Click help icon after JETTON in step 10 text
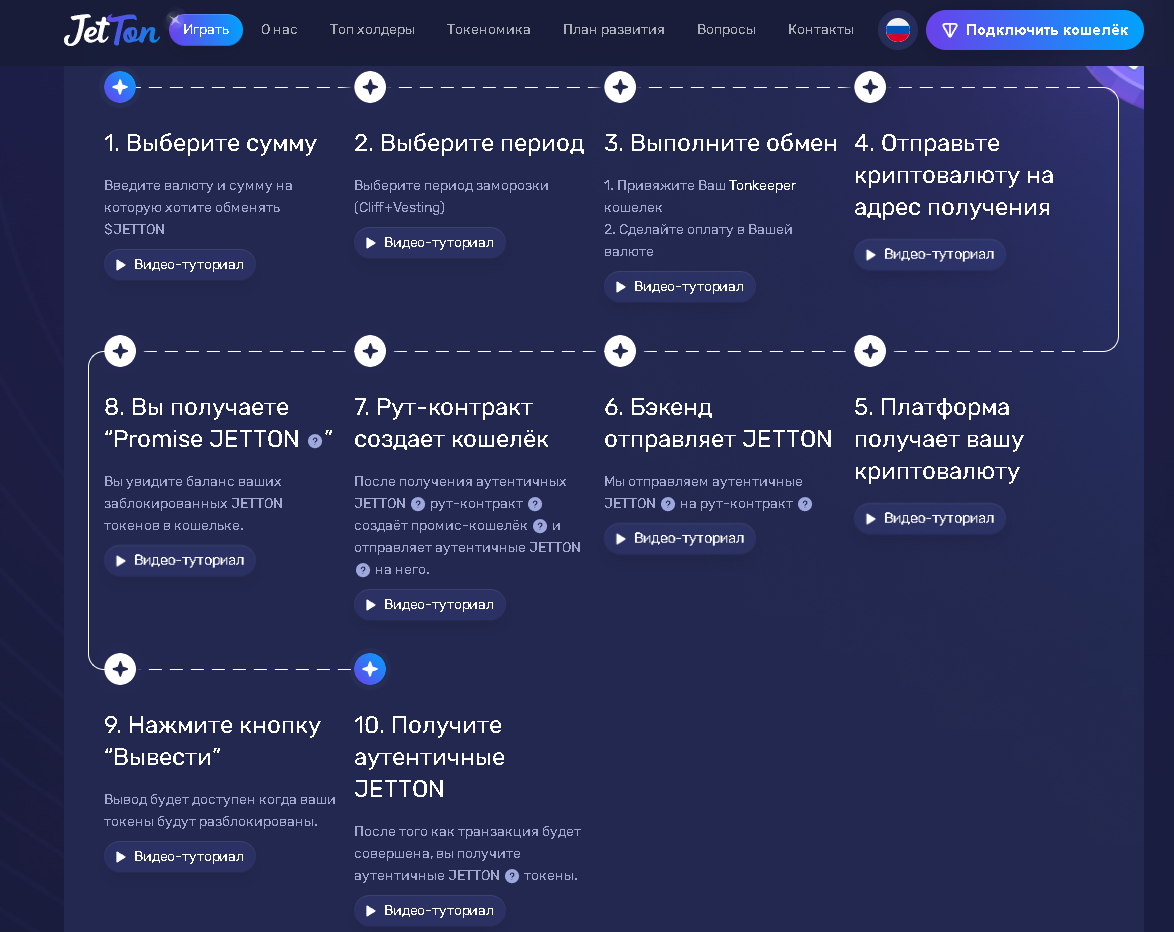This screenshot has width=1174, height=932. [x=512, y=876]
